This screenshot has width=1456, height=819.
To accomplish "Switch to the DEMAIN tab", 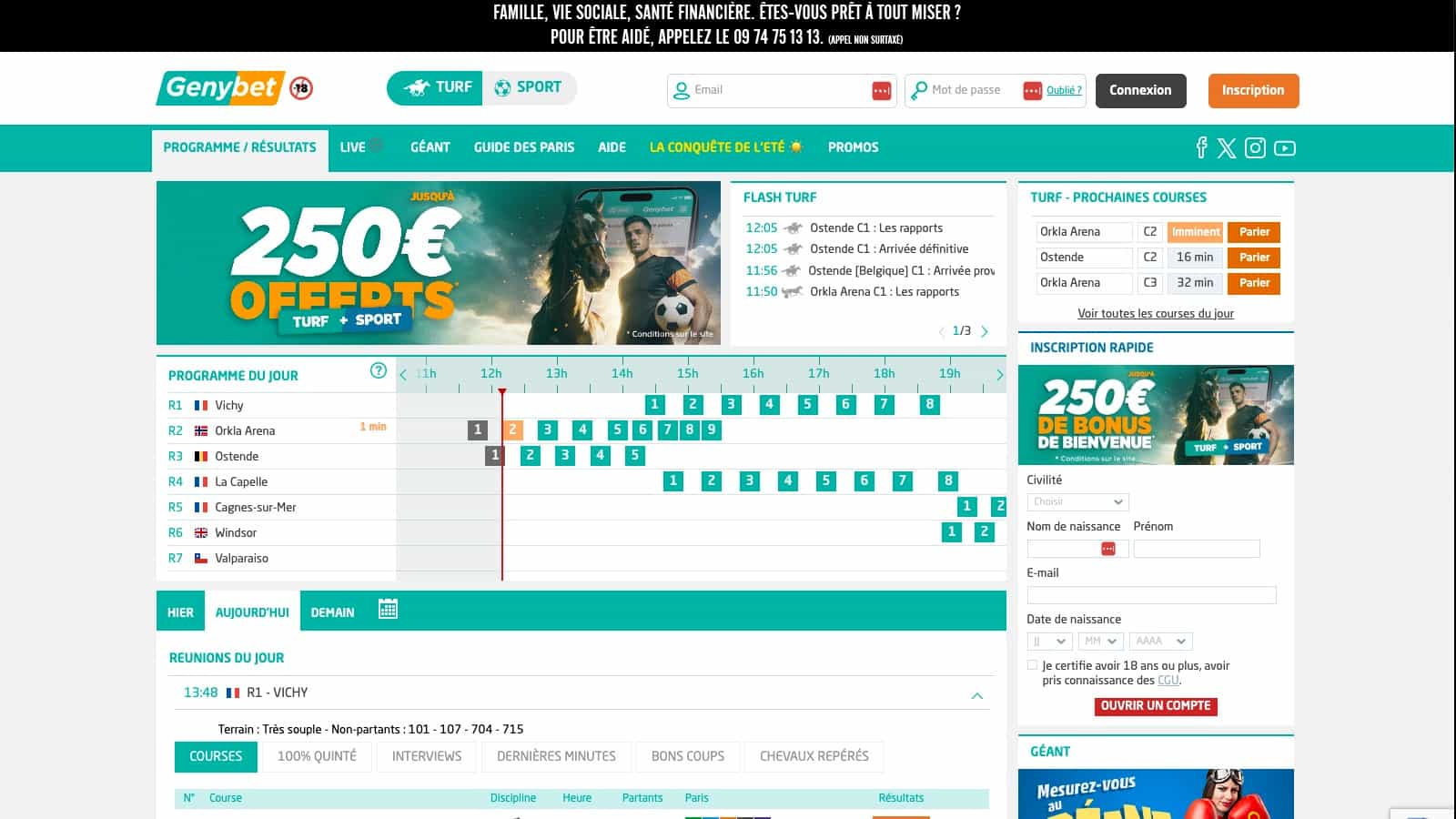I will pos(332,612).
